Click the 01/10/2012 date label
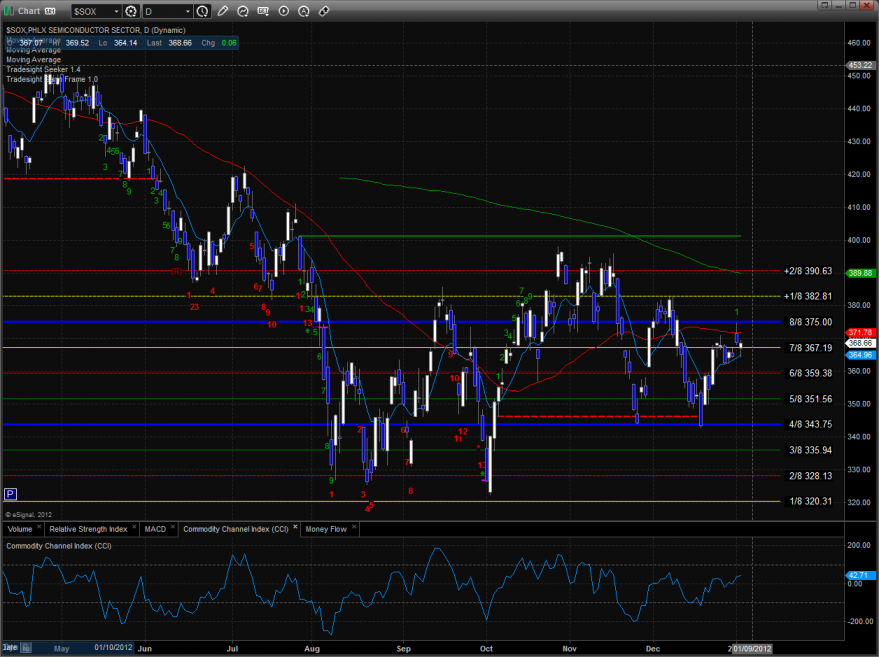The image size is (879, 657). 113,647
